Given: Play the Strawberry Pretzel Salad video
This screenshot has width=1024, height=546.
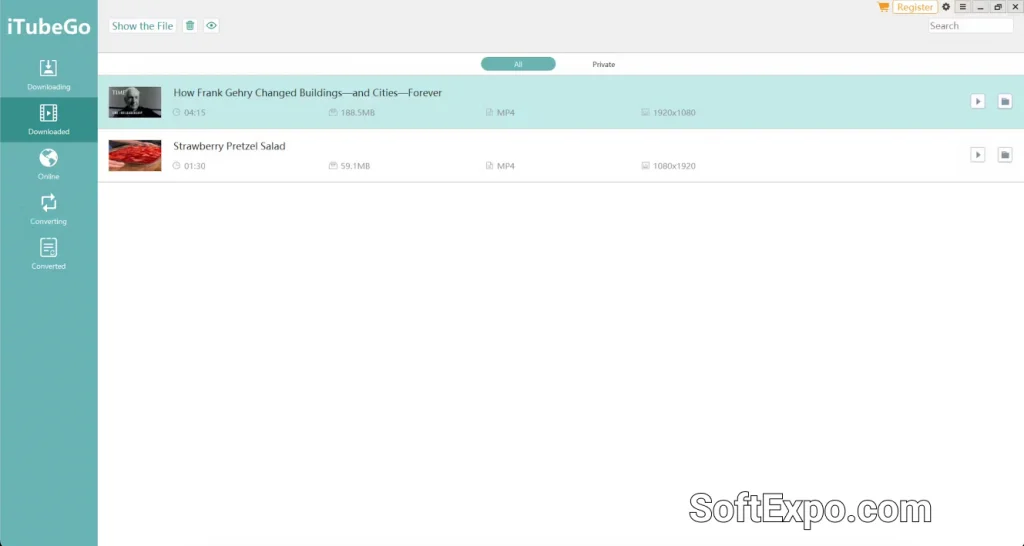Looking at the screenshot, I should pos(978,155).
